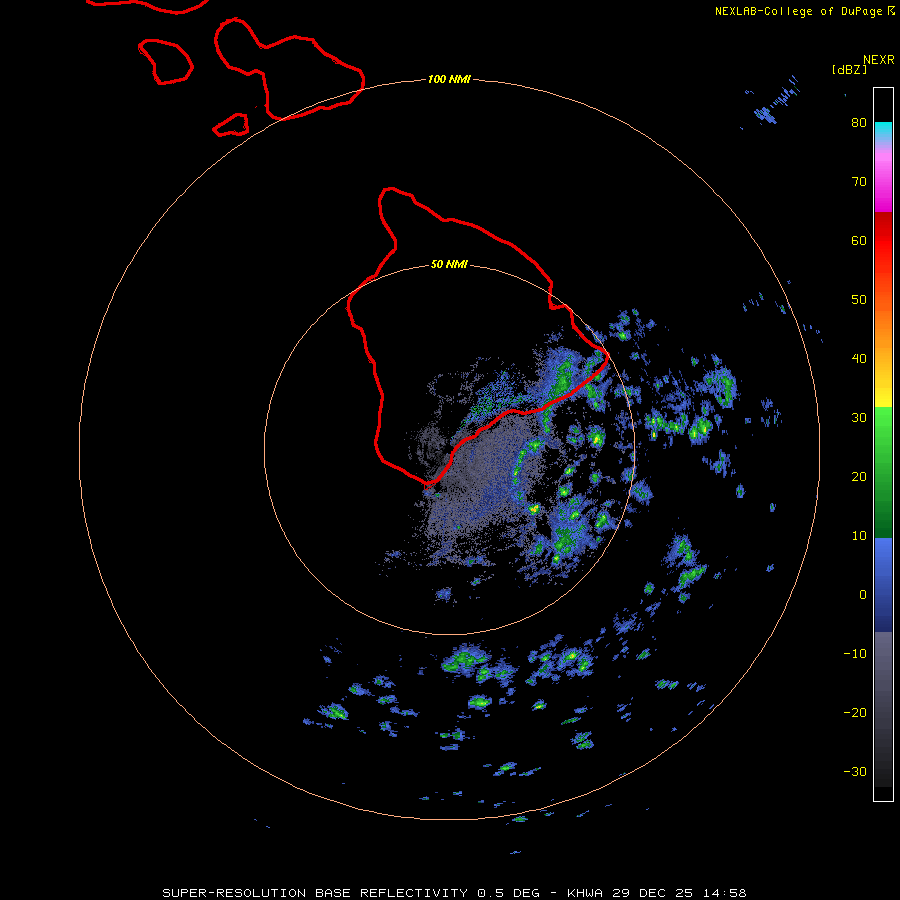Click the 70 dBZ value on the scale
900x900 pixels.
859,182
